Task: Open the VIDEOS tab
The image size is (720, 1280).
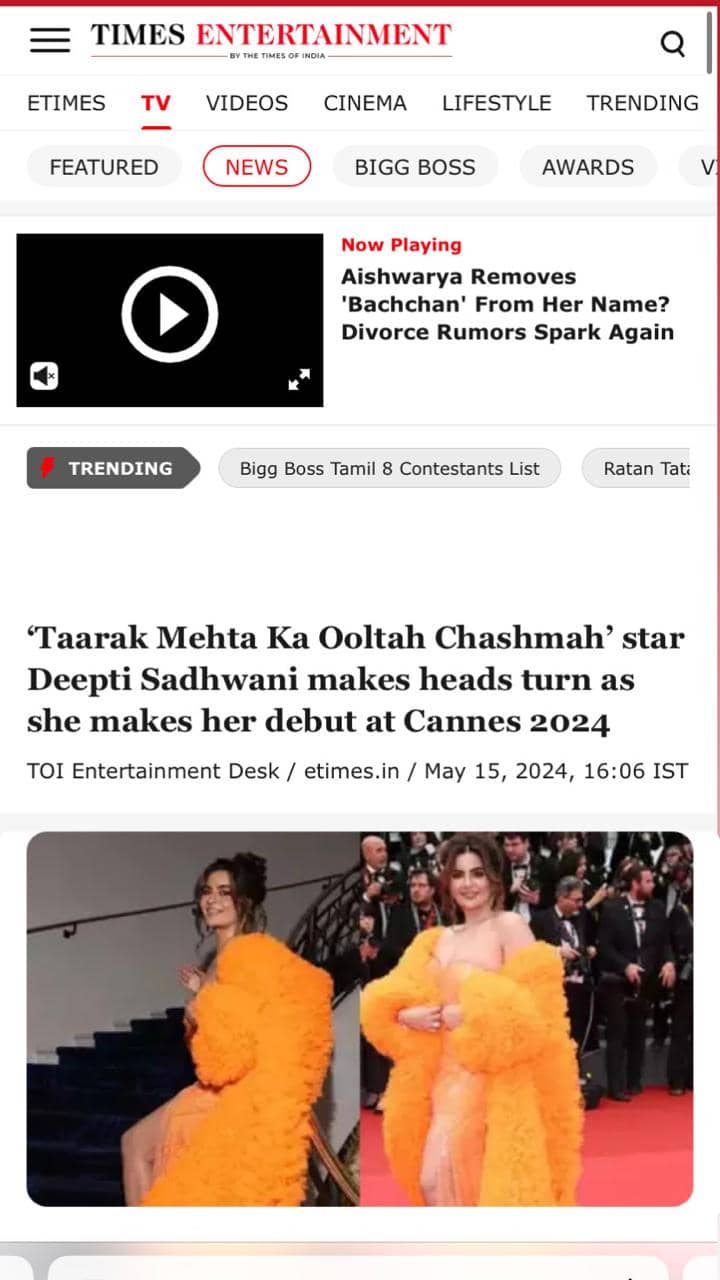Action: [x=247, y=103]
